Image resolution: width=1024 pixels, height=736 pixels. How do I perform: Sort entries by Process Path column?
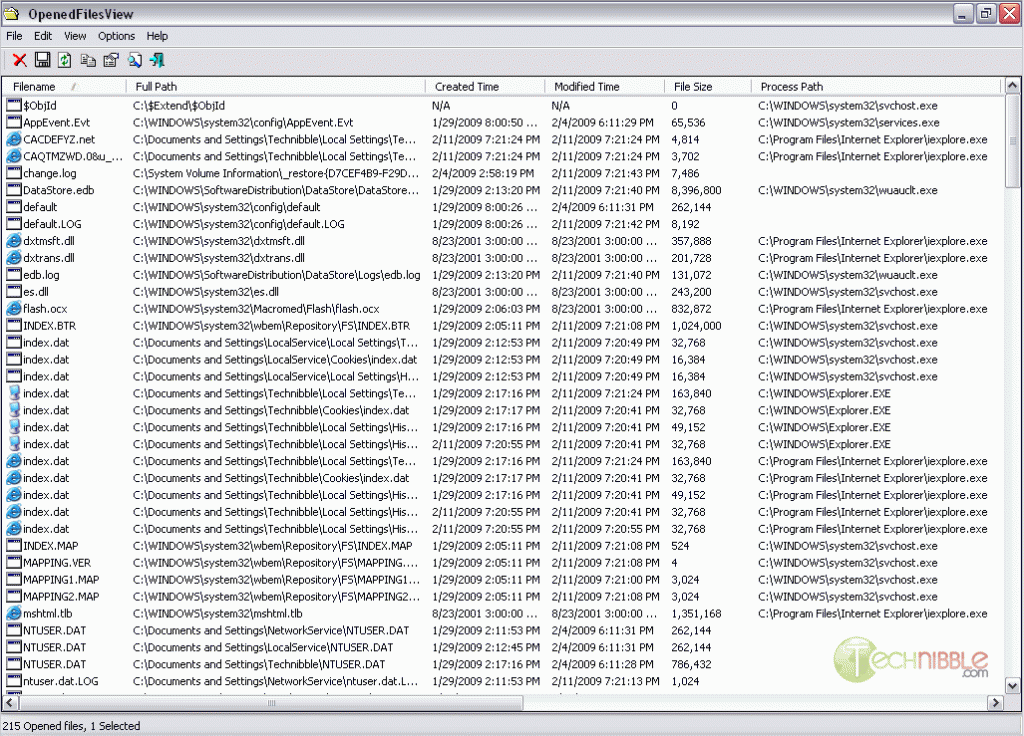[x=795, y=86]
